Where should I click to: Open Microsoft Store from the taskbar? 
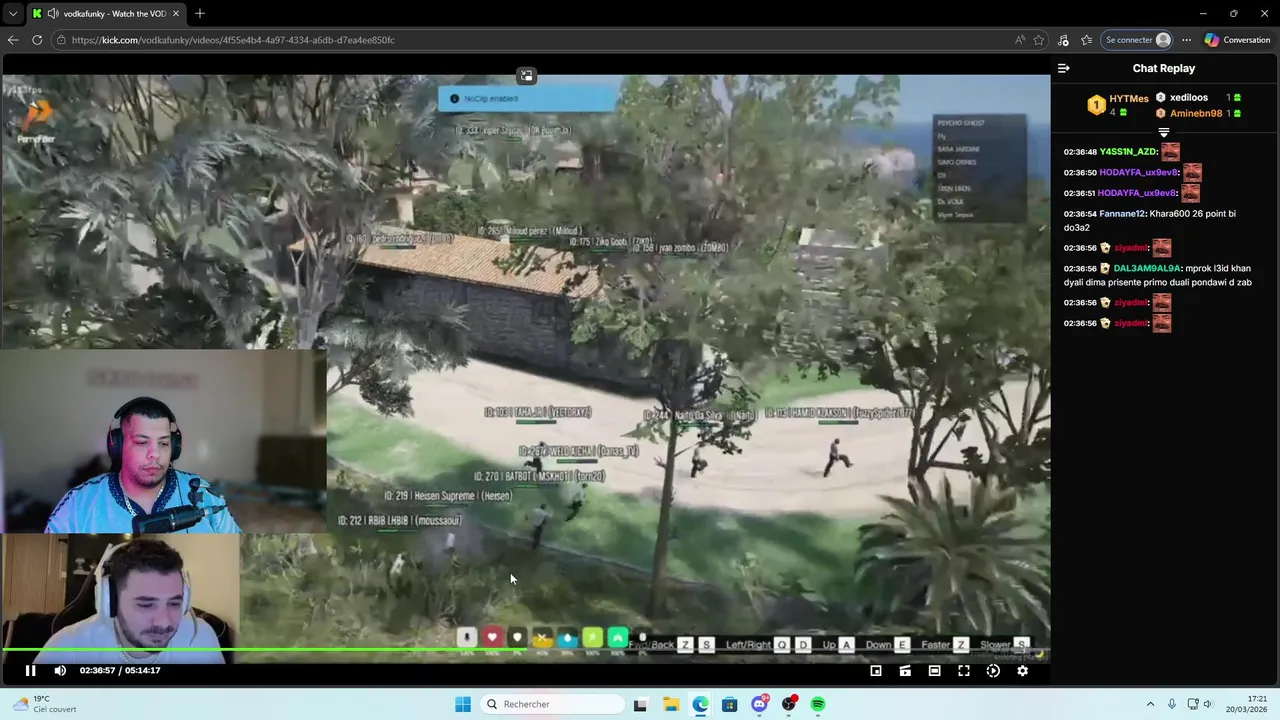730,704
